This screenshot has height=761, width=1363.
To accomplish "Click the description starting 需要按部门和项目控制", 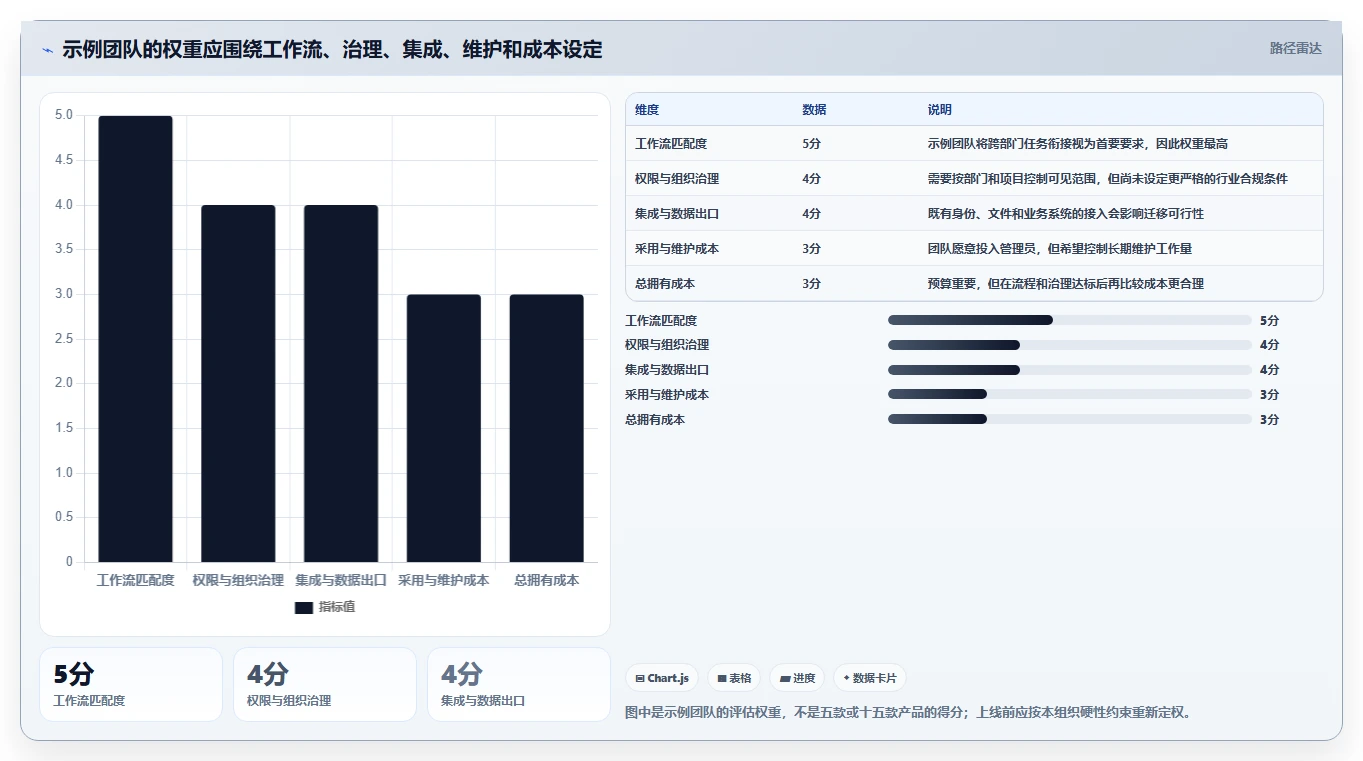I will pyautogui.click(x=1108, y=179).
